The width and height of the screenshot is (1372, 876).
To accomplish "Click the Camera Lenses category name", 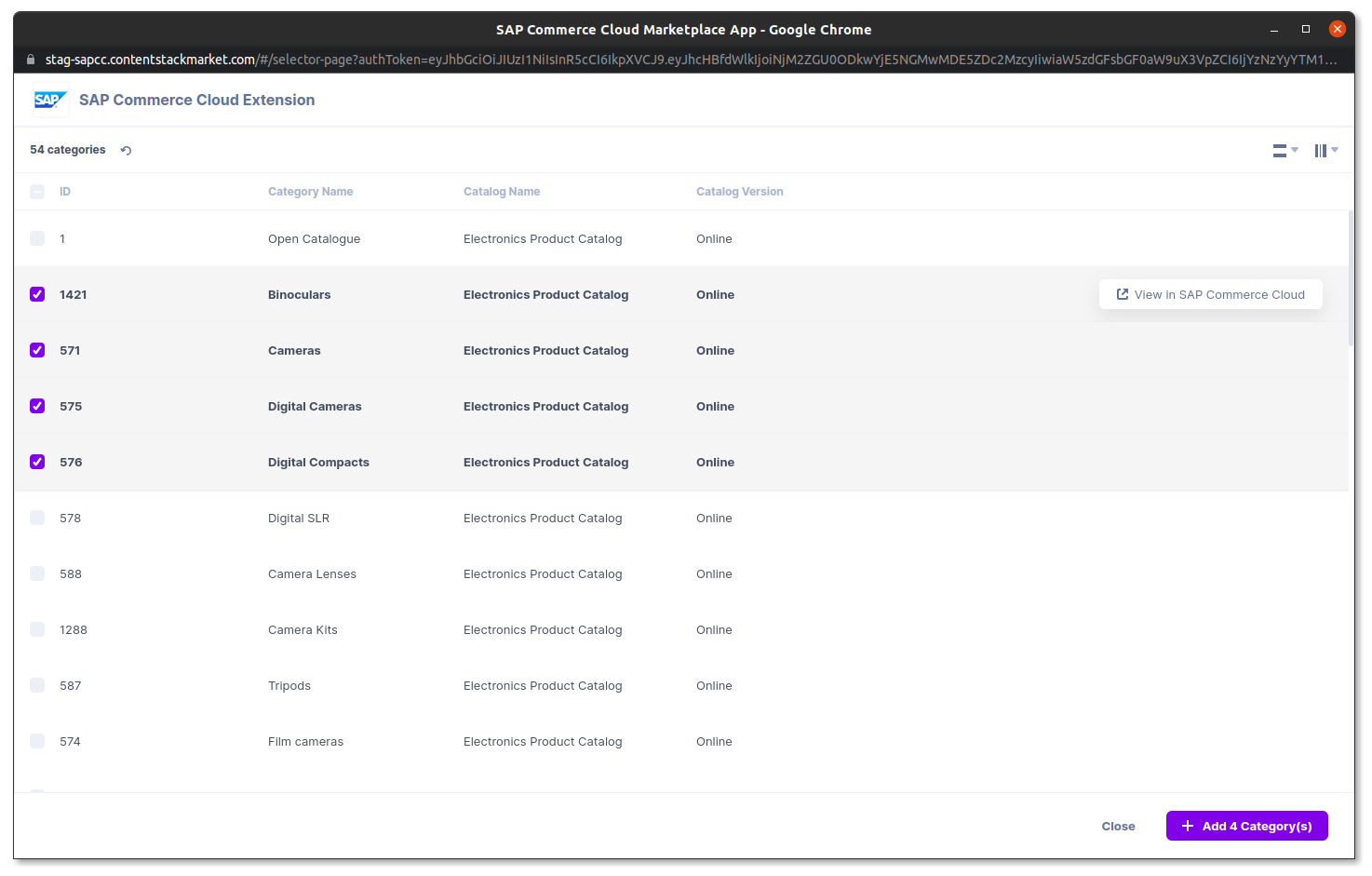I will [x=312, y=573].
